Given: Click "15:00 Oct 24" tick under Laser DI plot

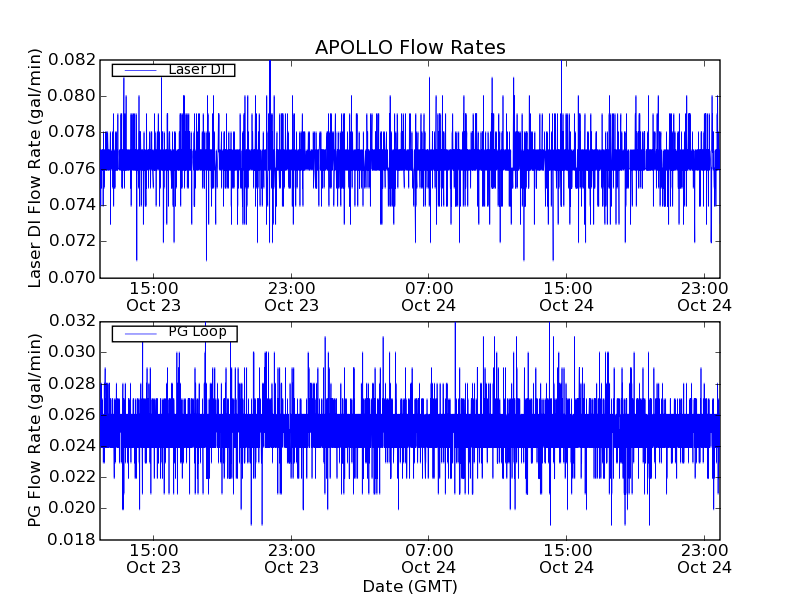Looking at the screenshot, I should [566, 297].
